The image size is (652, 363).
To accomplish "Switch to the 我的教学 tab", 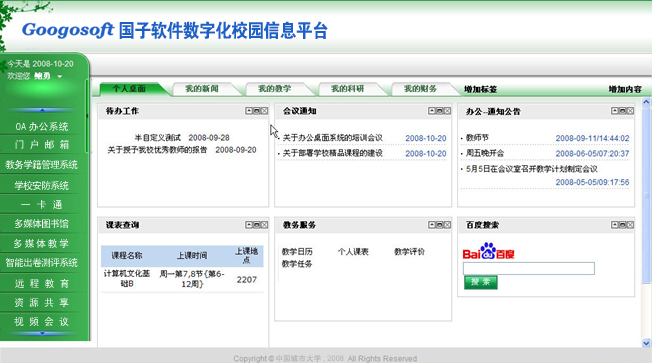I will tap(274, 89).
